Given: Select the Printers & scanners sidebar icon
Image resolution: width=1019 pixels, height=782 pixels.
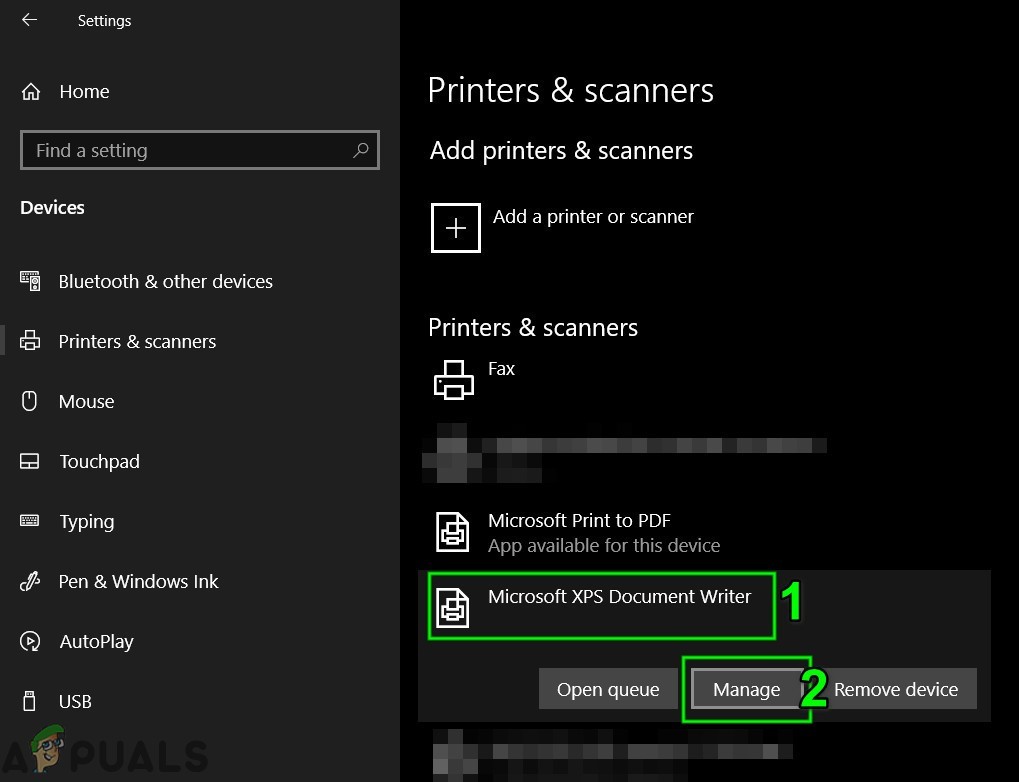Looking at the screenshot, I should coord(30,341).
